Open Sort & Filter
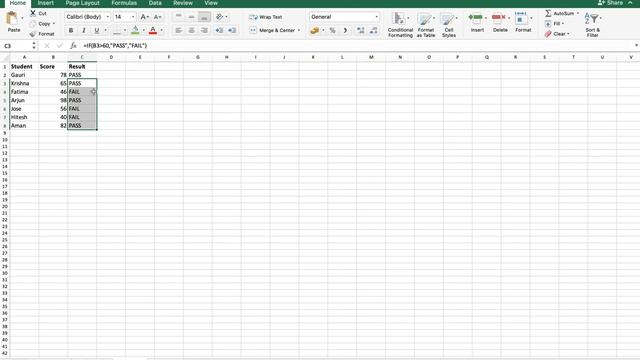 tap(592, 24)
